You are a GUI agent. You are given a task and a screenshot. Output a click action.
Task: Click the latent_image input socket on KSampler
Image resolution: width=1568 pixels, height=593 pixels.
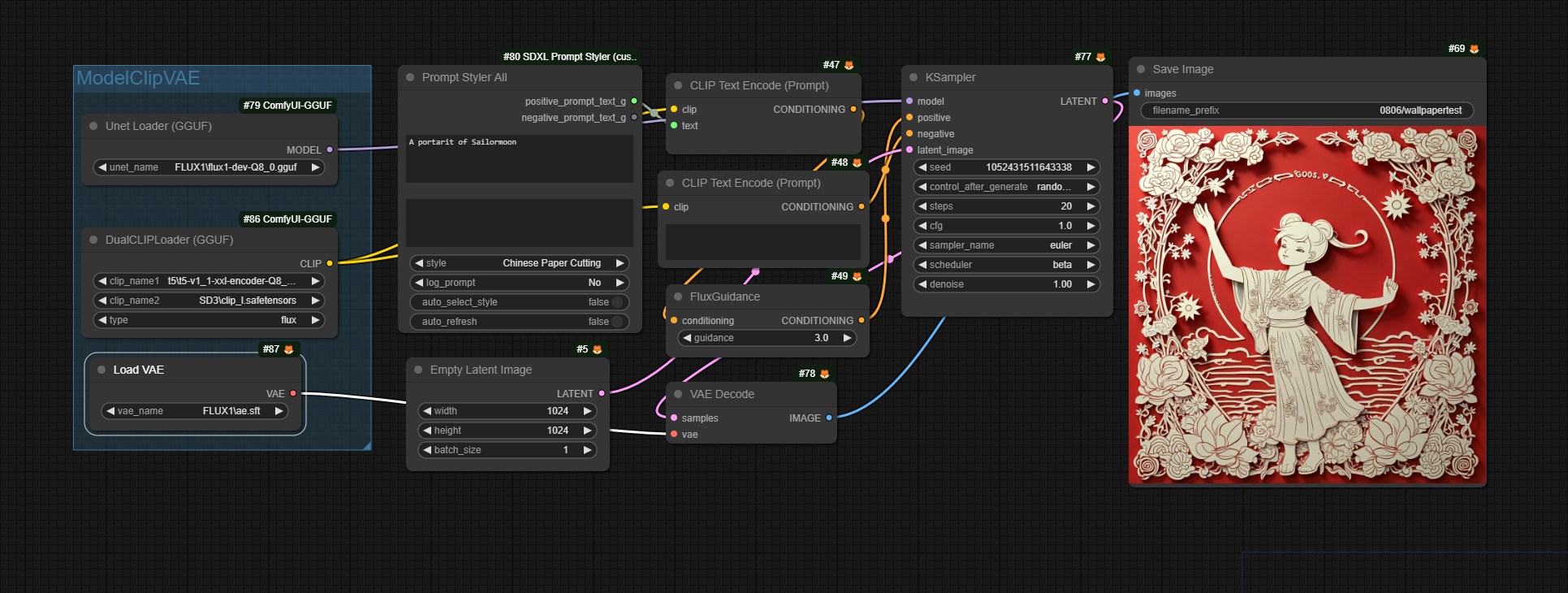pos(909,149)
